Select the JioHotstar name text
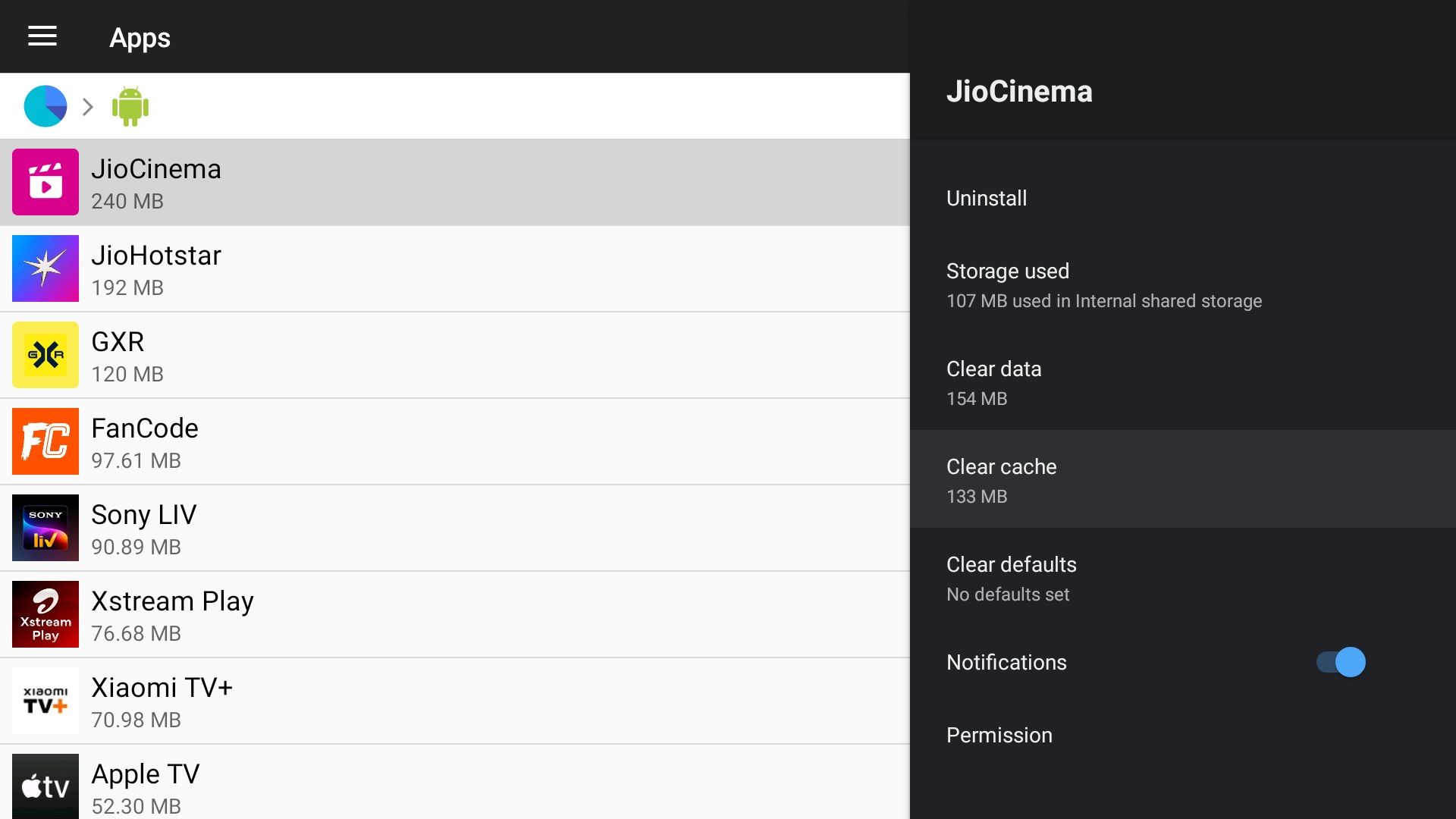 pyautogui.click(x=156, y=256)
